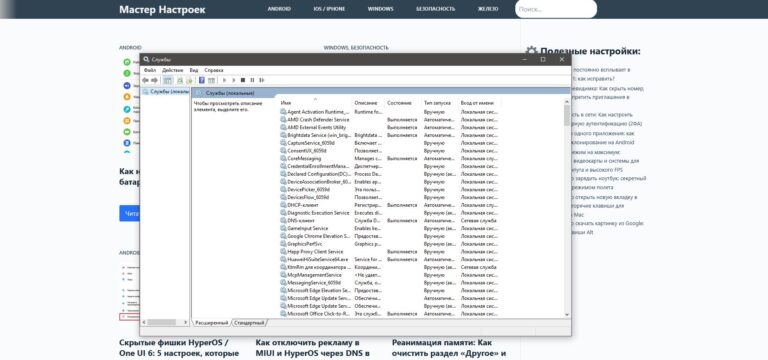Image resolution: width=768 pixels, height=360 pixels.
Task: Focus the website search field Поиск
Action: click(x=556, y=9)
